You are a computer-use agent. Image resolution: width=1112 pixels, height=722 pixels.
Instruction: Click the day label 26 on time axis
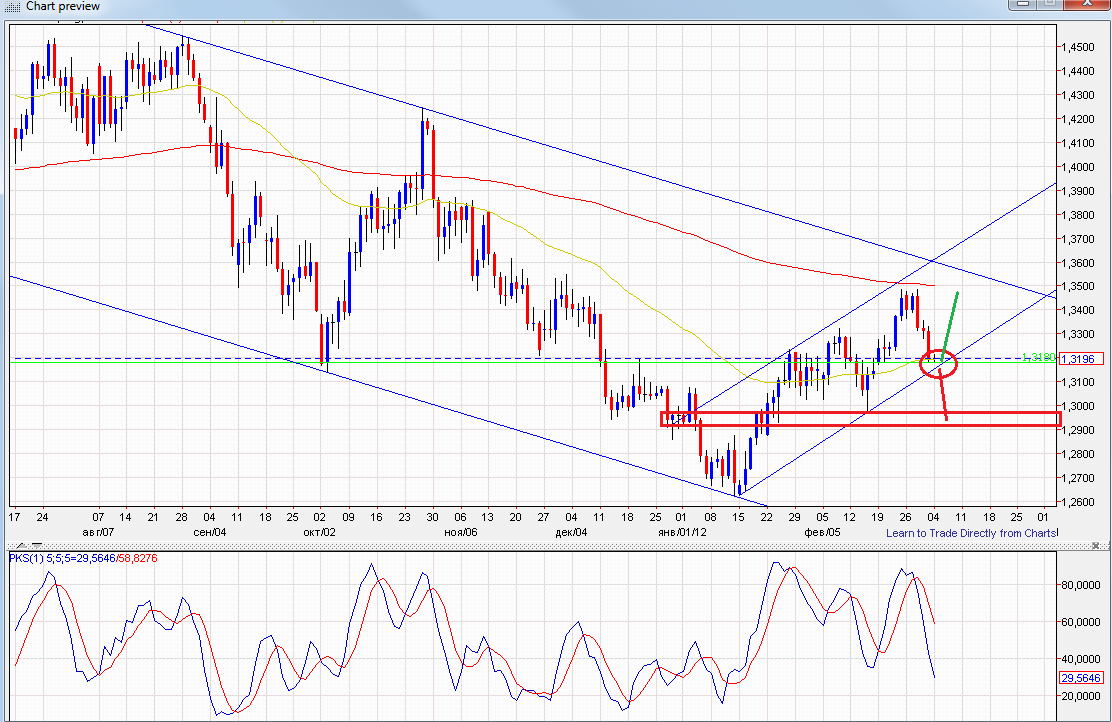point(906,517)
